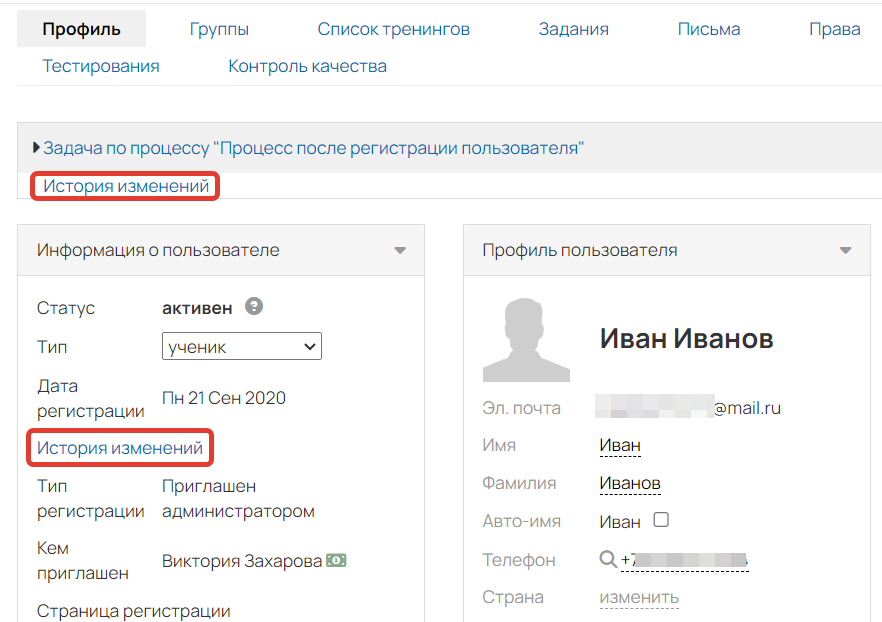Edit the Имя value Иван
This screenshot has width=882, height=622.
[620, 445]
